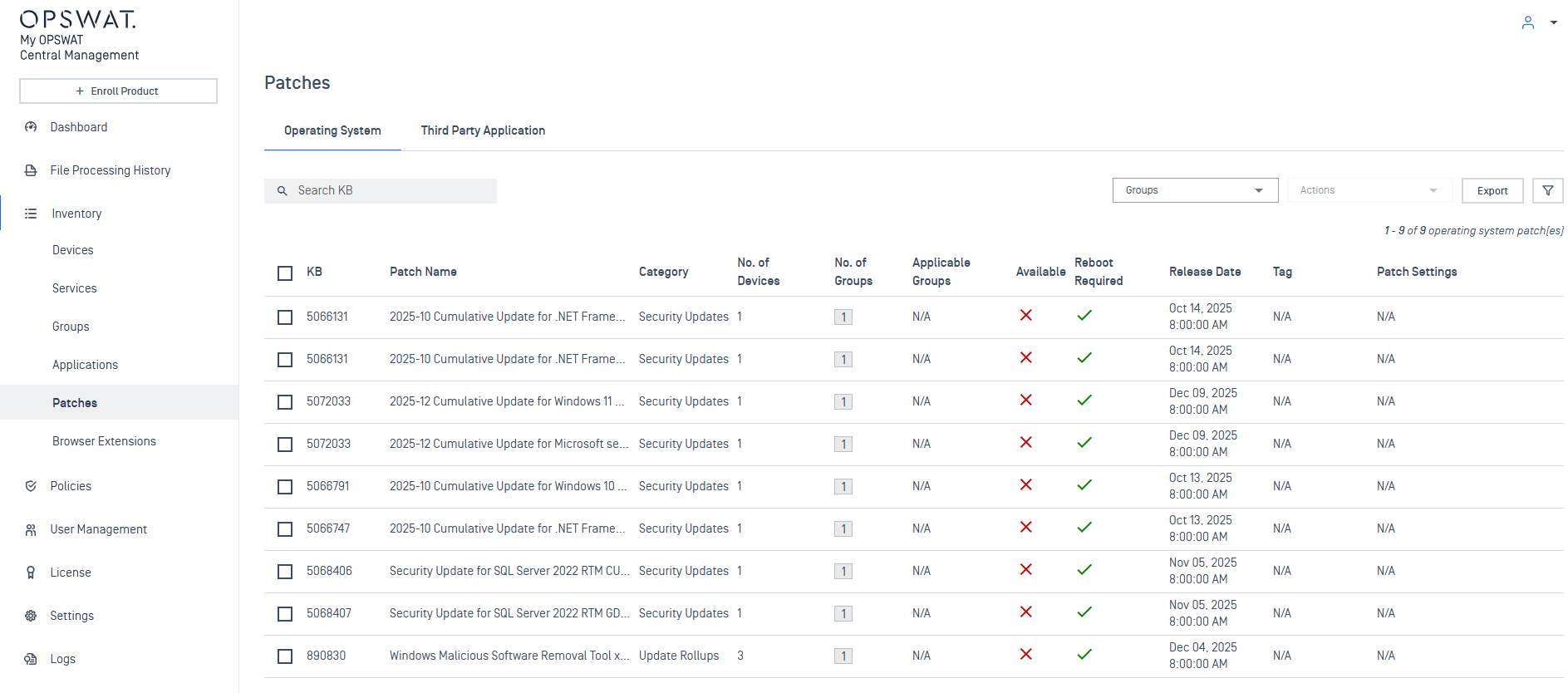
Task: Switch to Third Party Application tab
Action: [483, 130]
